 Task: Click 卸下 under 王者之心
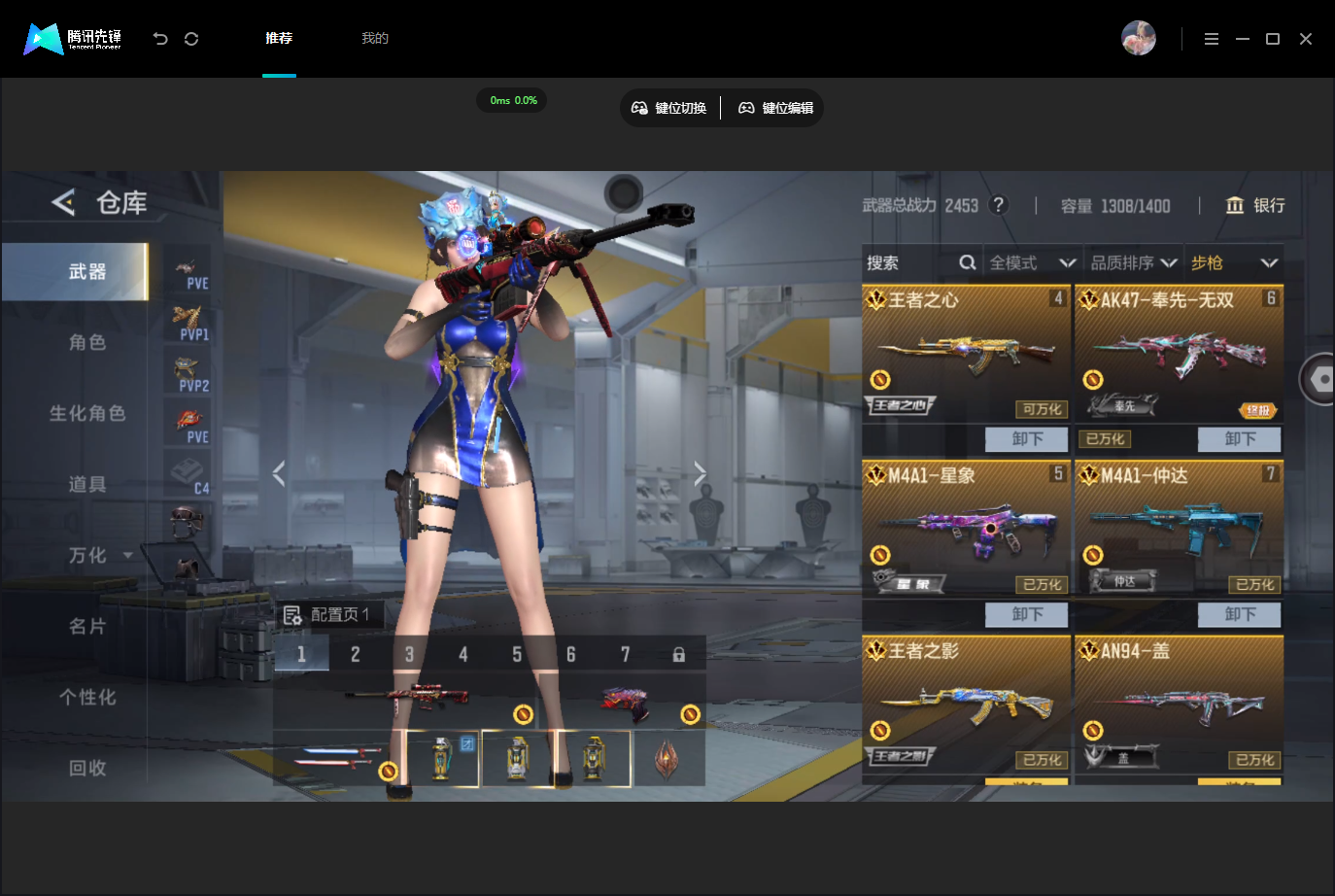(1027, 439)
